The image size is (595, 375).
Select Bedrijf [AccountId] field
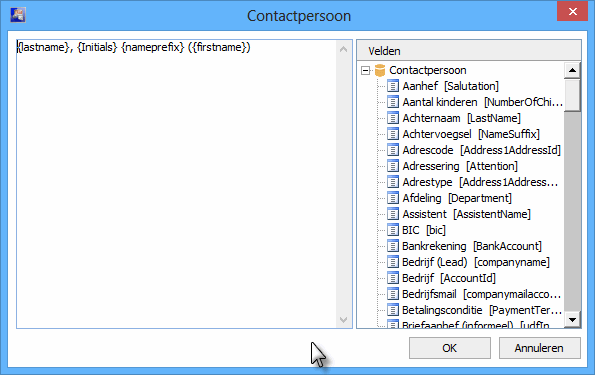pos(449,278)
